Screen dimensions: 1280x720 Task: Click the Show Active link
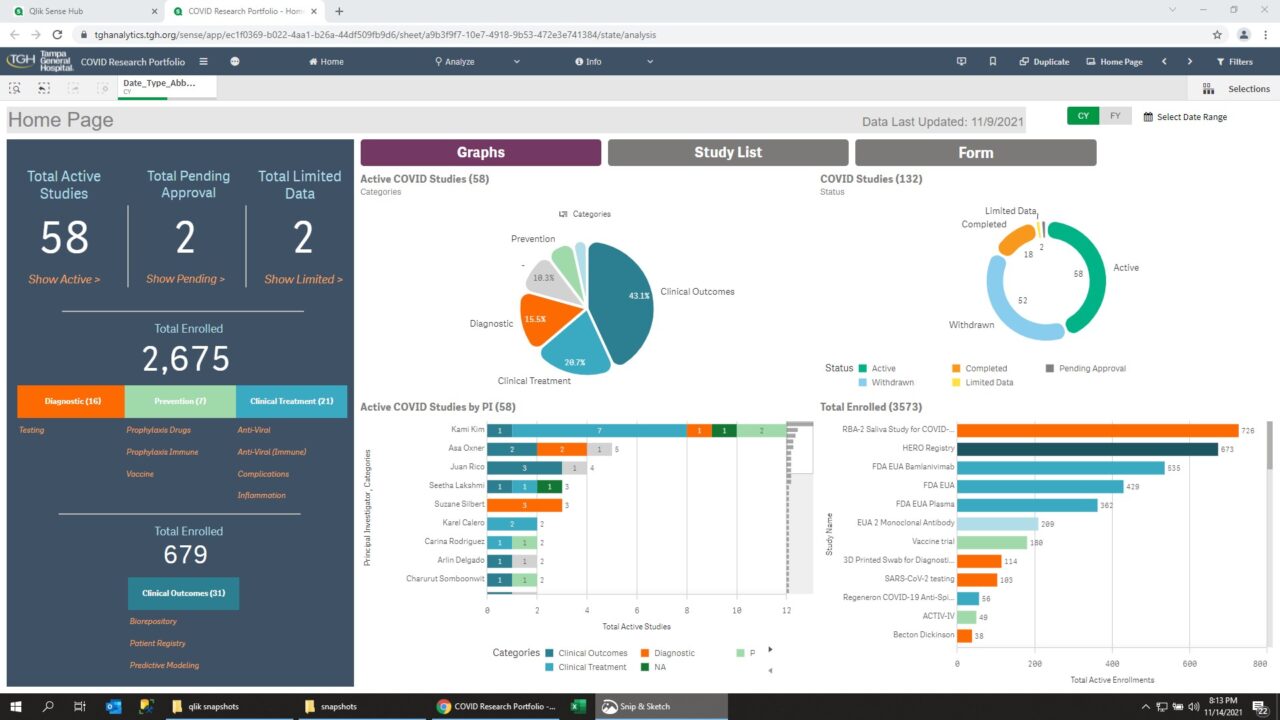(x=62, y=280)
